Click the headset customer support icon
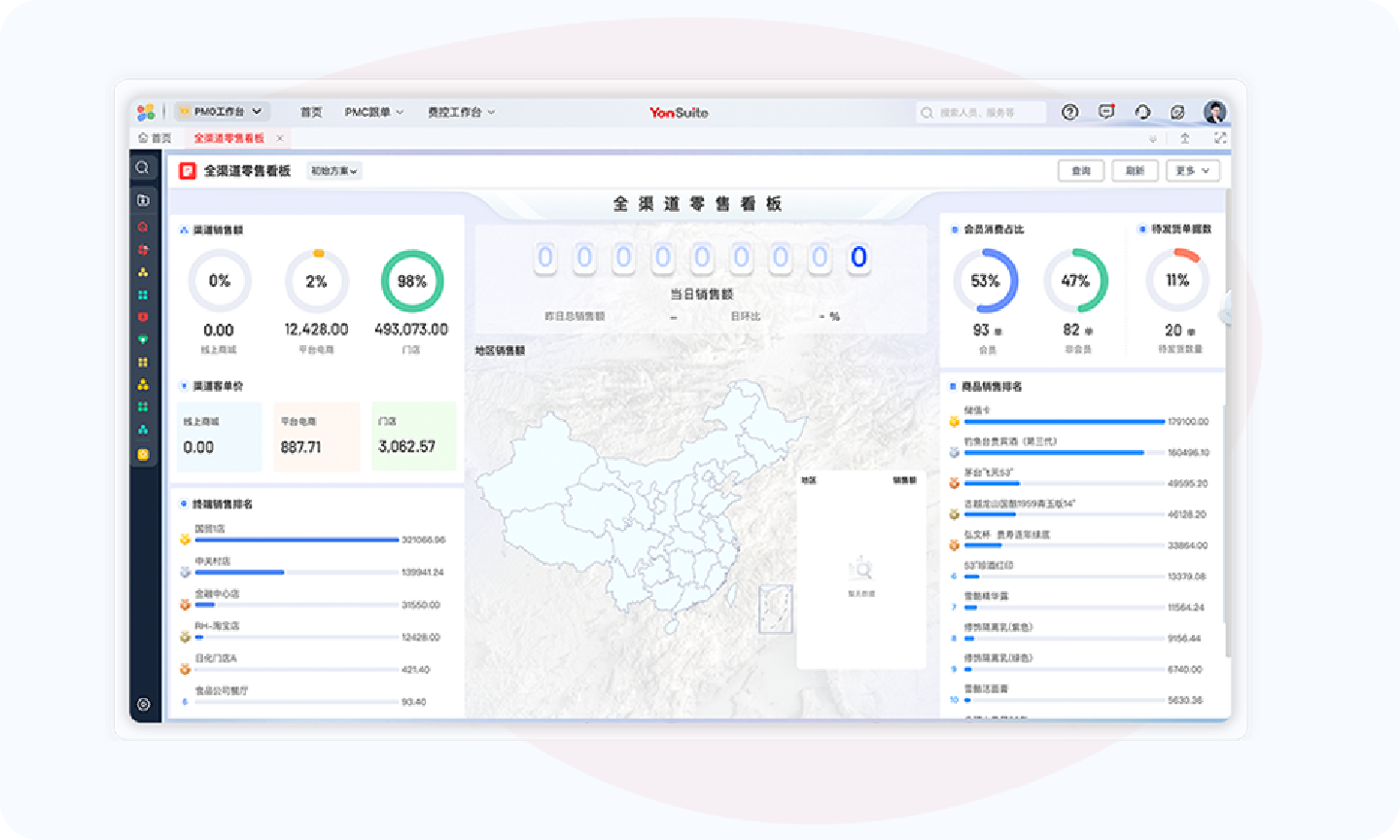The height and width of the screenshot is (840, 1400). tap(1142, 113)
